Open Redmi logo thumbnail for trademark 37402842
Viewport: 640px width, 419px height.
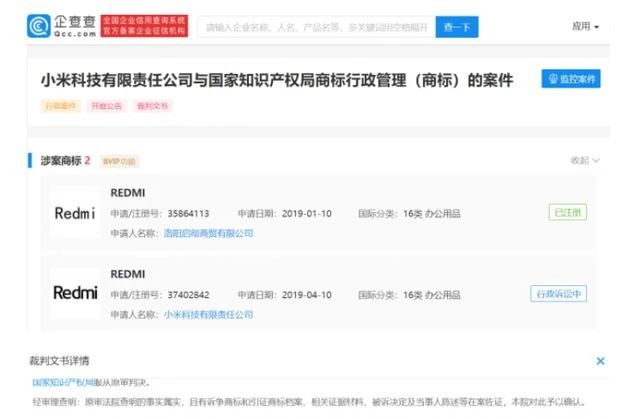[75, 293]
